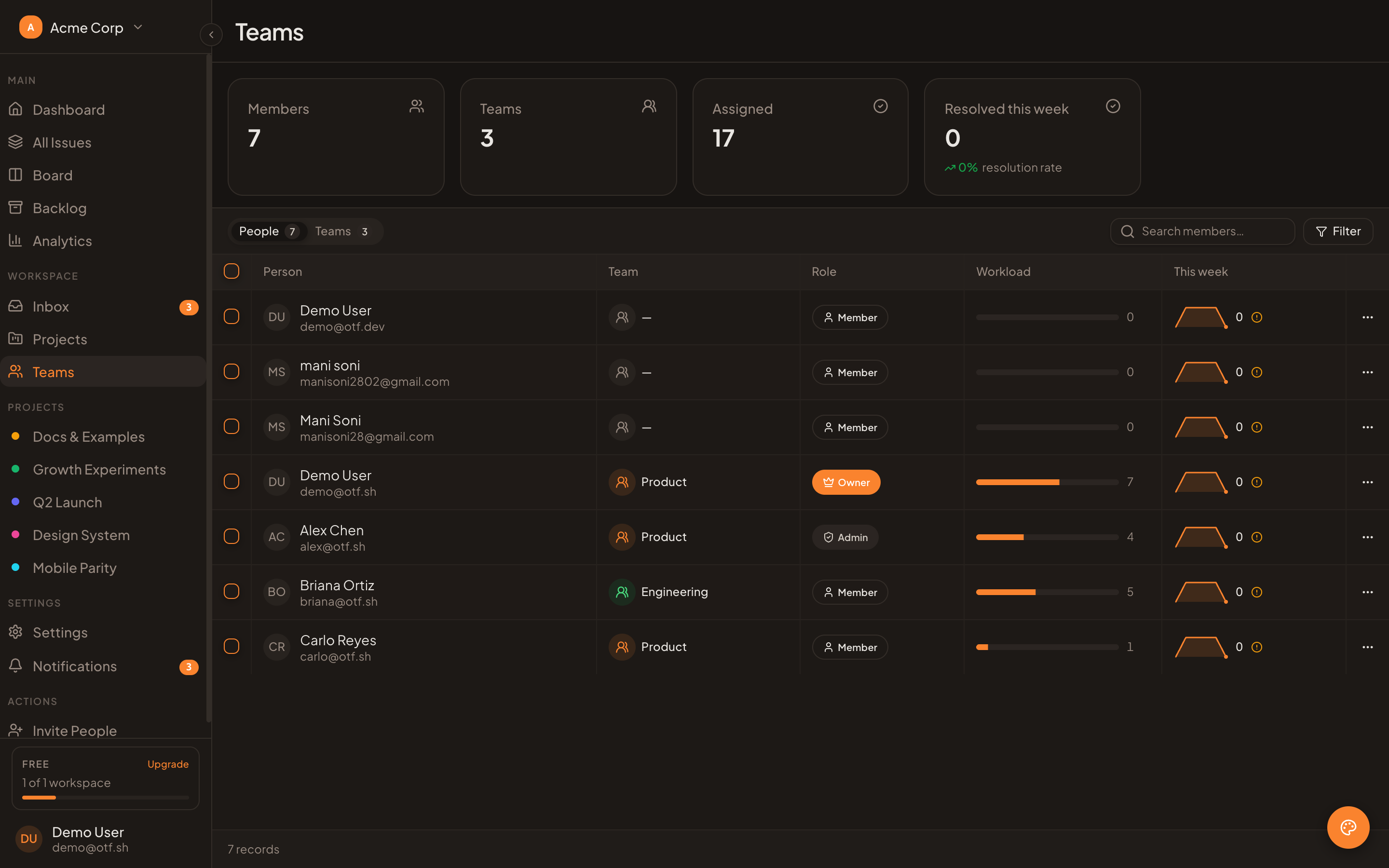Click the Inbox tray icon
The height and width of the screenshot is (868, 1389).
(x=15, y=306)
